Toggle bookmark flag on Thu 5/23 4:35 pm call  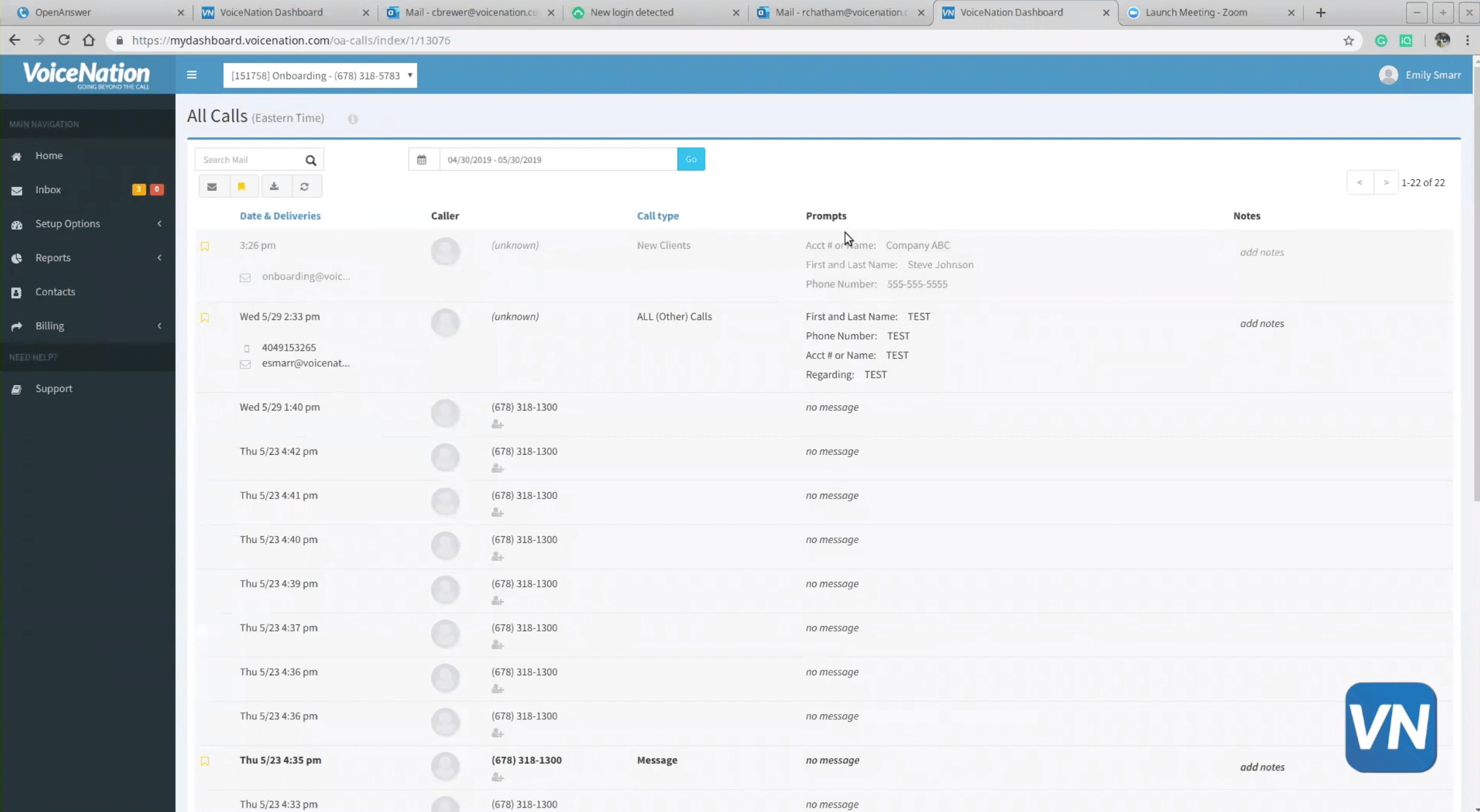click(x=204, y=761)
